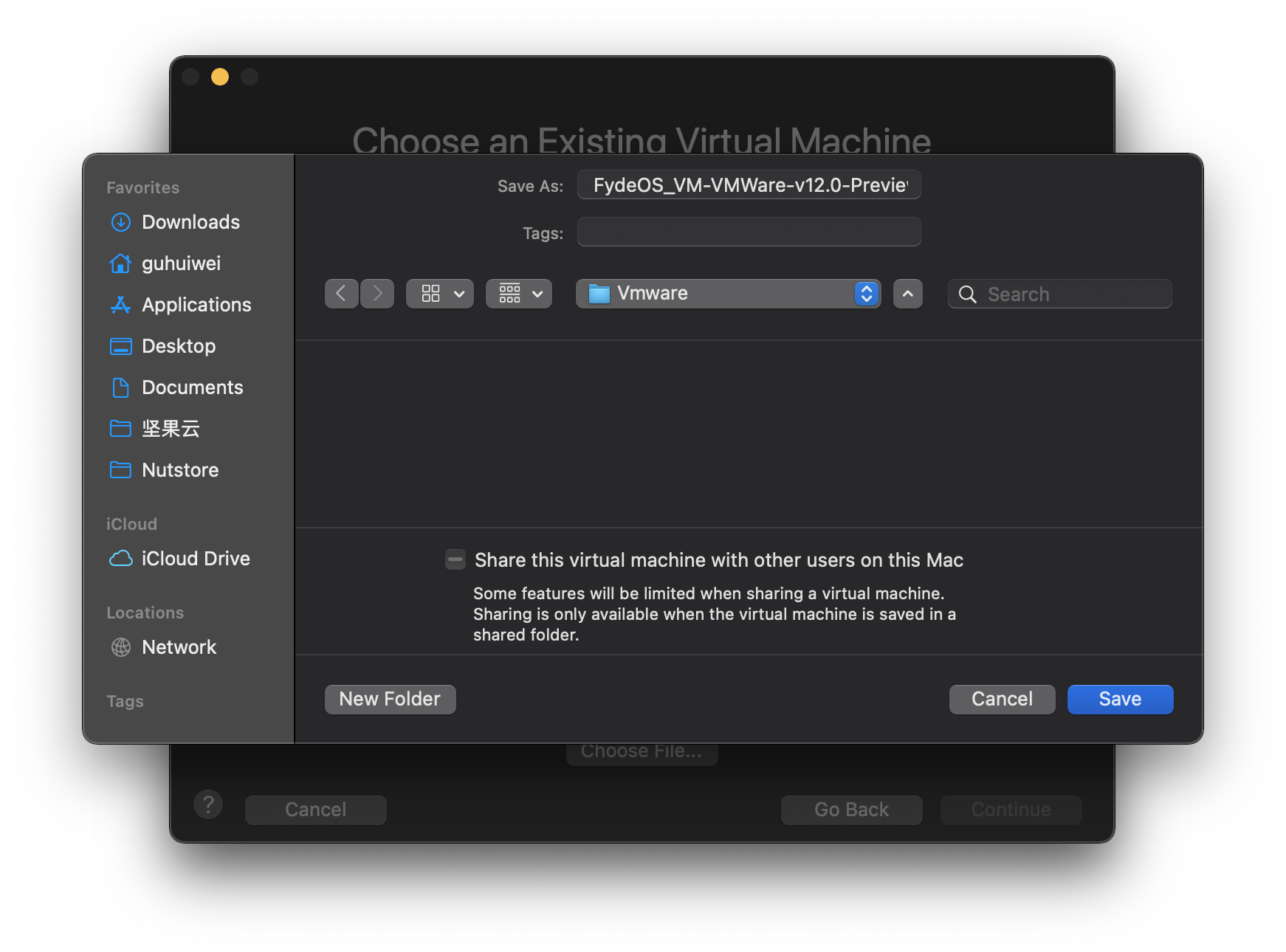Select the Nutstore folder
Screen dimensions: 1286x952
pyautogui.click(x=179, y=470)
